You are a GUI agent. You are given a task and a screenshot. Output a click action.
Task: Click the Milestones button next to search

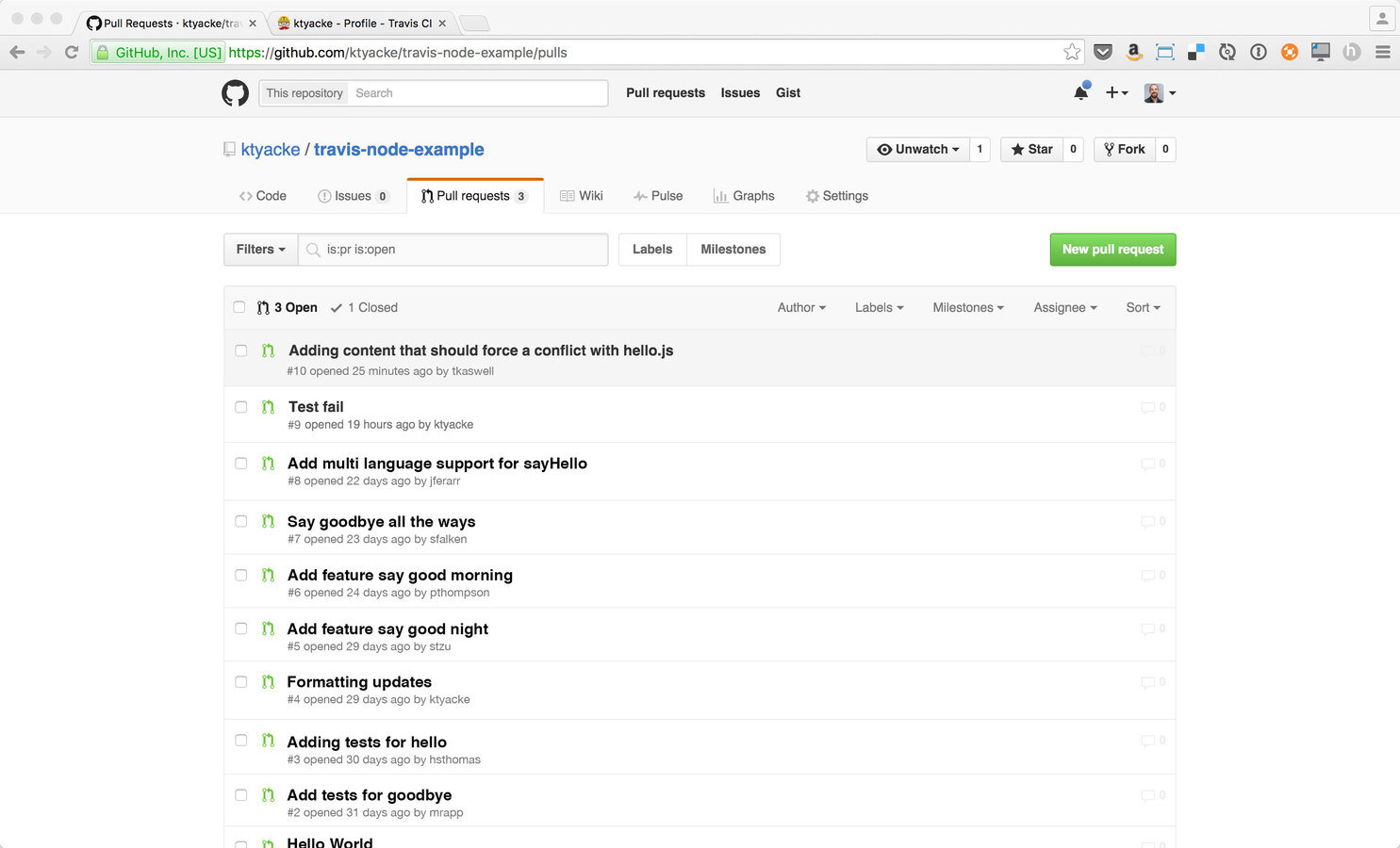pos(733,250)
